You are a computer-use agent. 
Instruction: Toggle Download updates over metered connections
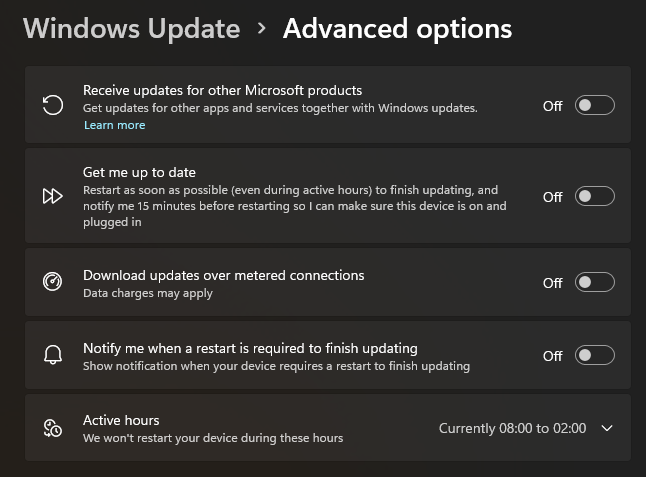coord(595,282)
